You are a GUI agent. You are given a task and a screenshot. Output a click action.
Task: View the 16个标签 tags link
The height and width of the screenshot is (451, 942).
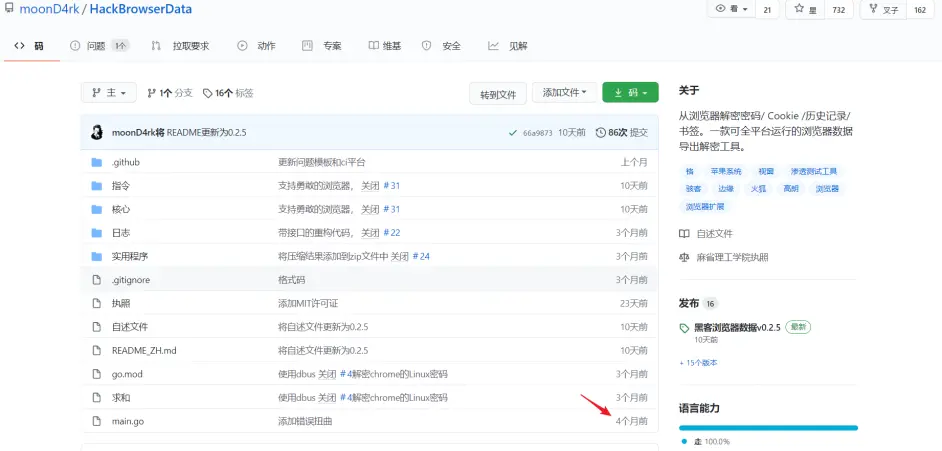(228, 93)
